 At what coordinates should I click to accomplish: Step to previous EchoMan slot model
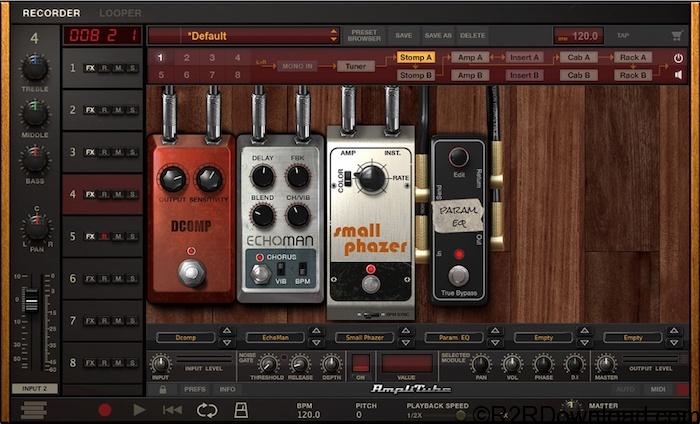click(x=316, y=331)
